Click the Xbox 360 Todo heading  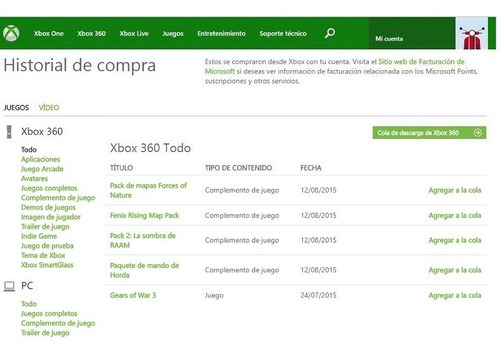click(150, 148)
